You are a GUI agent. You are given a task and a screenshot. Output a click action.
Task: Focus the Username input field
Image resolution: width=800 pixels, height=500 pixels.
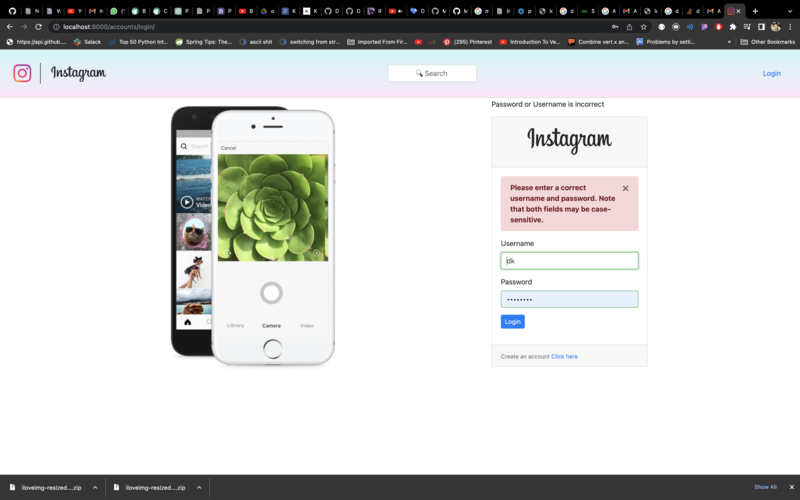point(569,261)
